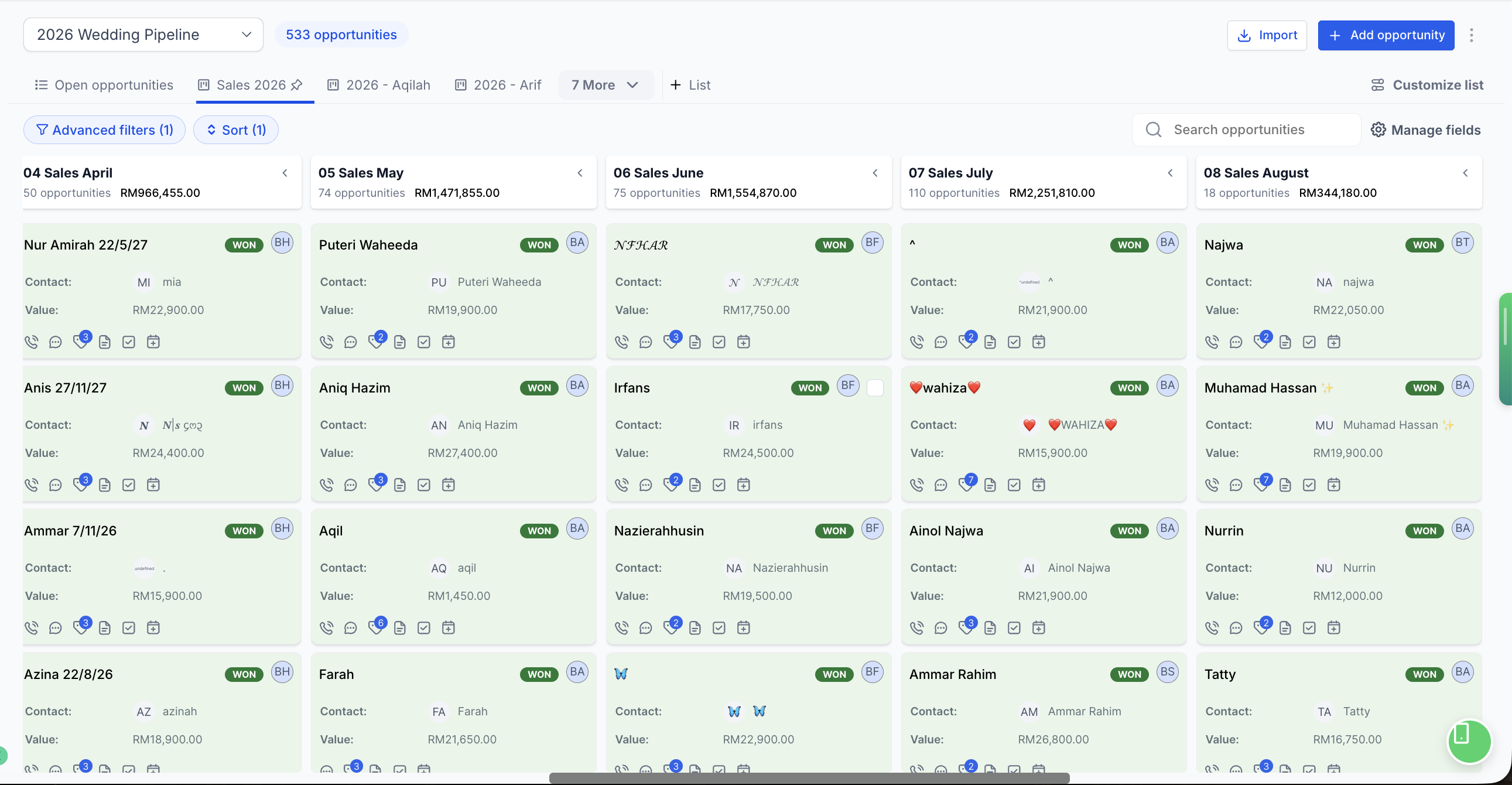Click the horizontal scrollbar at bottom

coord(809,778)
